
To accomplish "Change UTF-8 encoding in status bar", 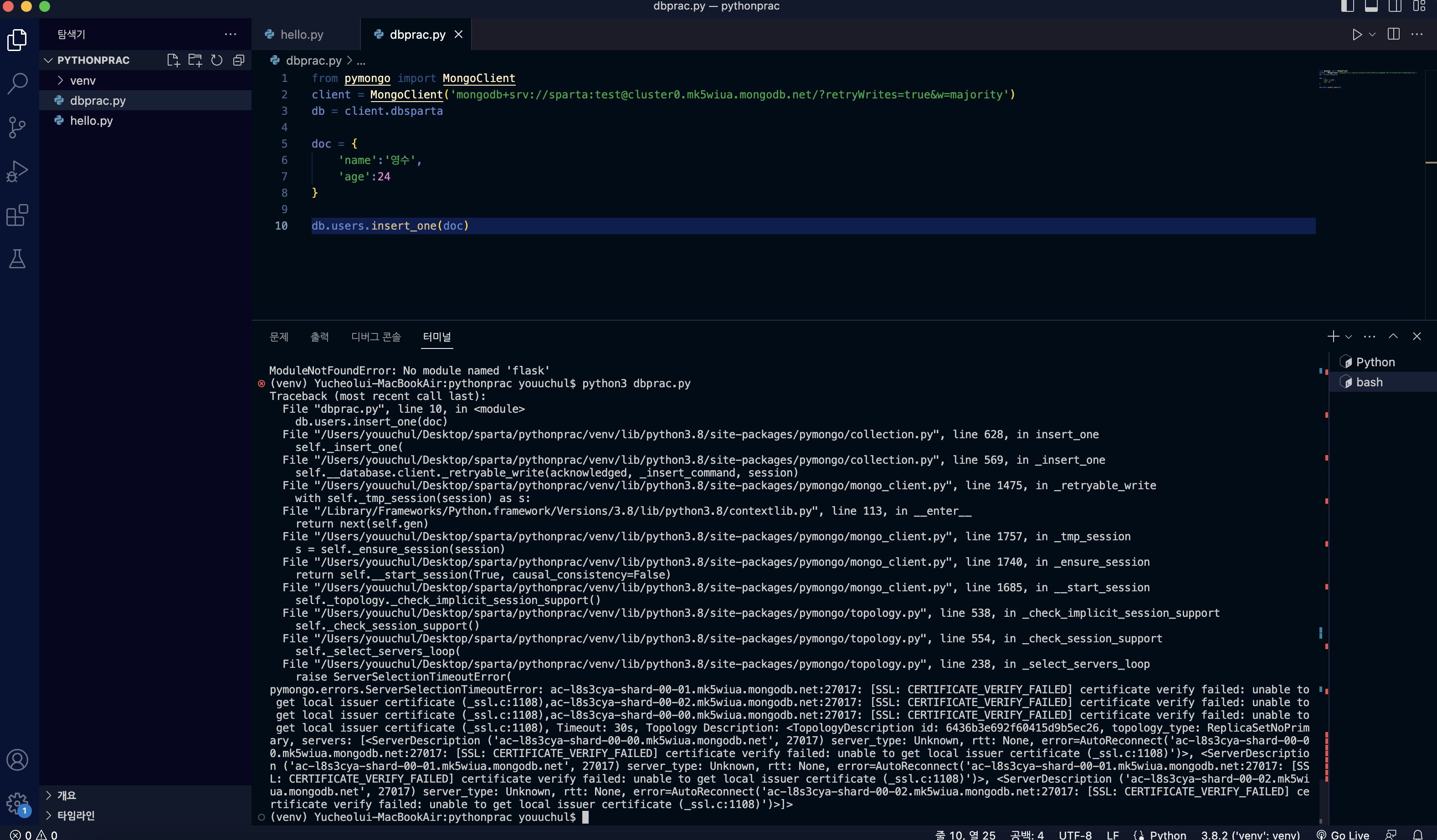I will 1075,834.
